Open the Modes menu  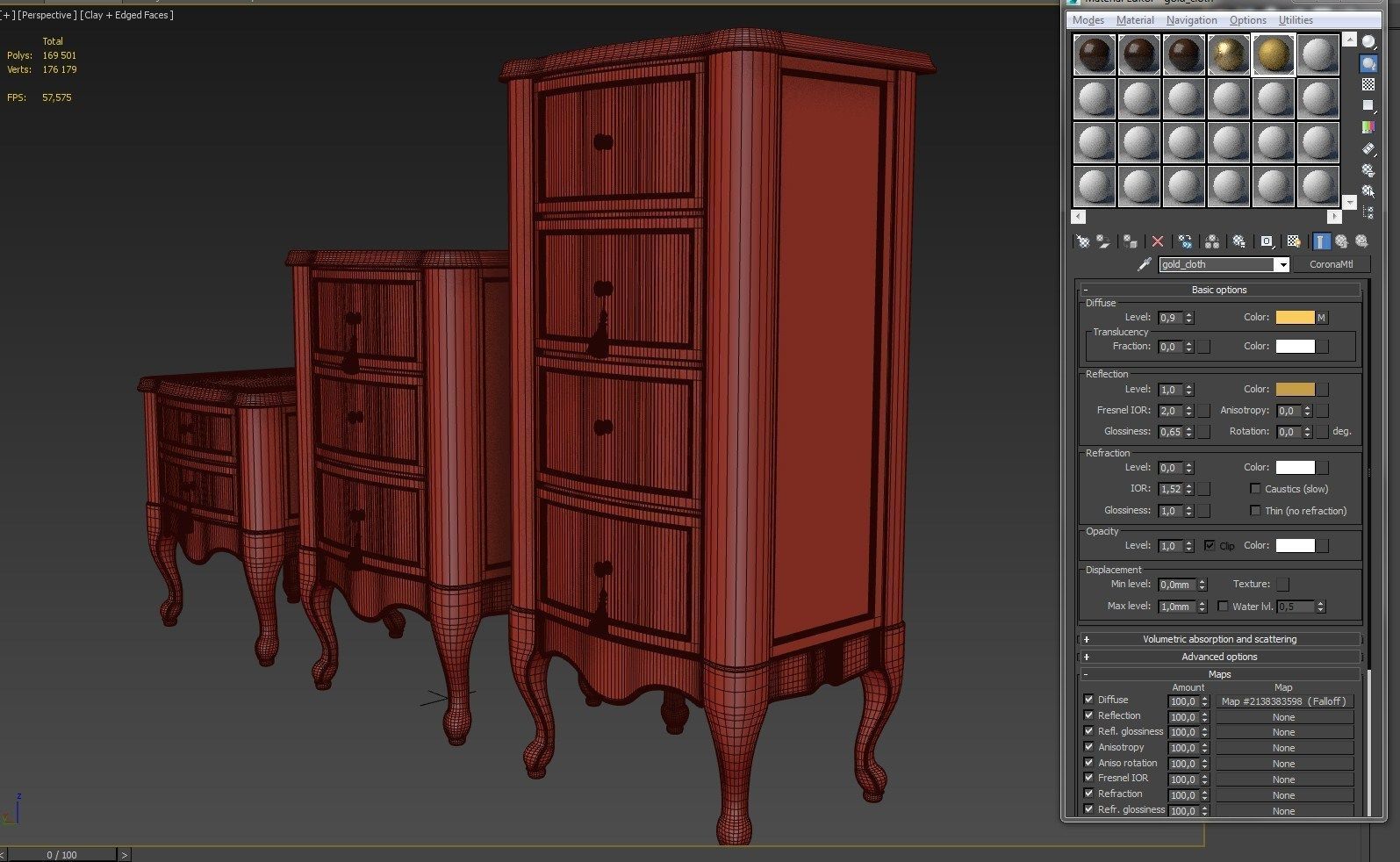click(1088, 20)
